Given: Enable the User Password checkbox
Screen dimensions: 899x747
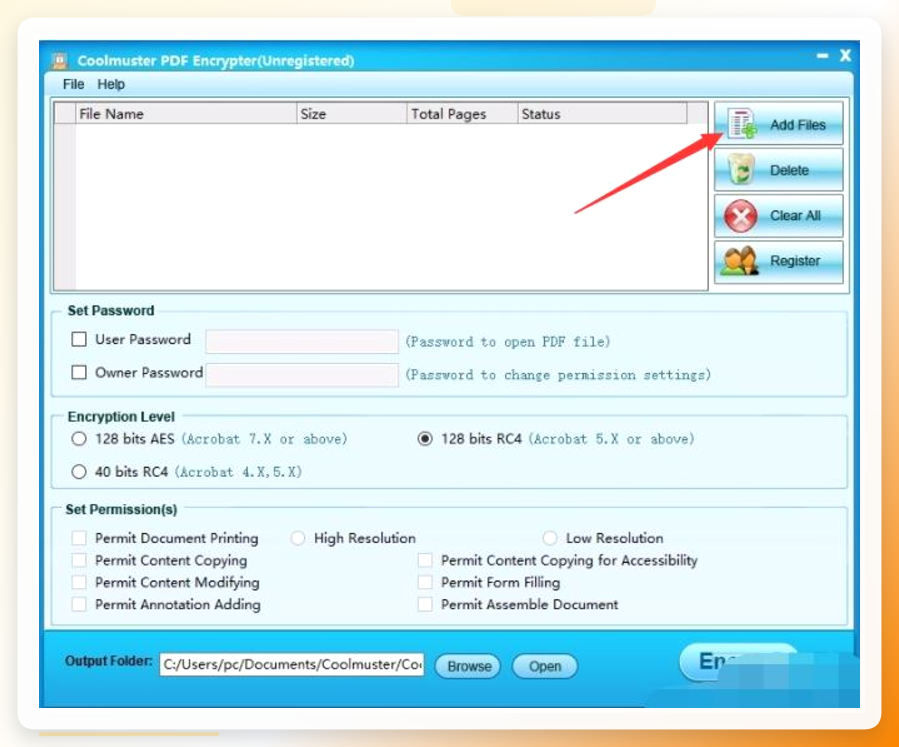Looking at the screenshot, I should pyautogui.click(x=79, y=339).
